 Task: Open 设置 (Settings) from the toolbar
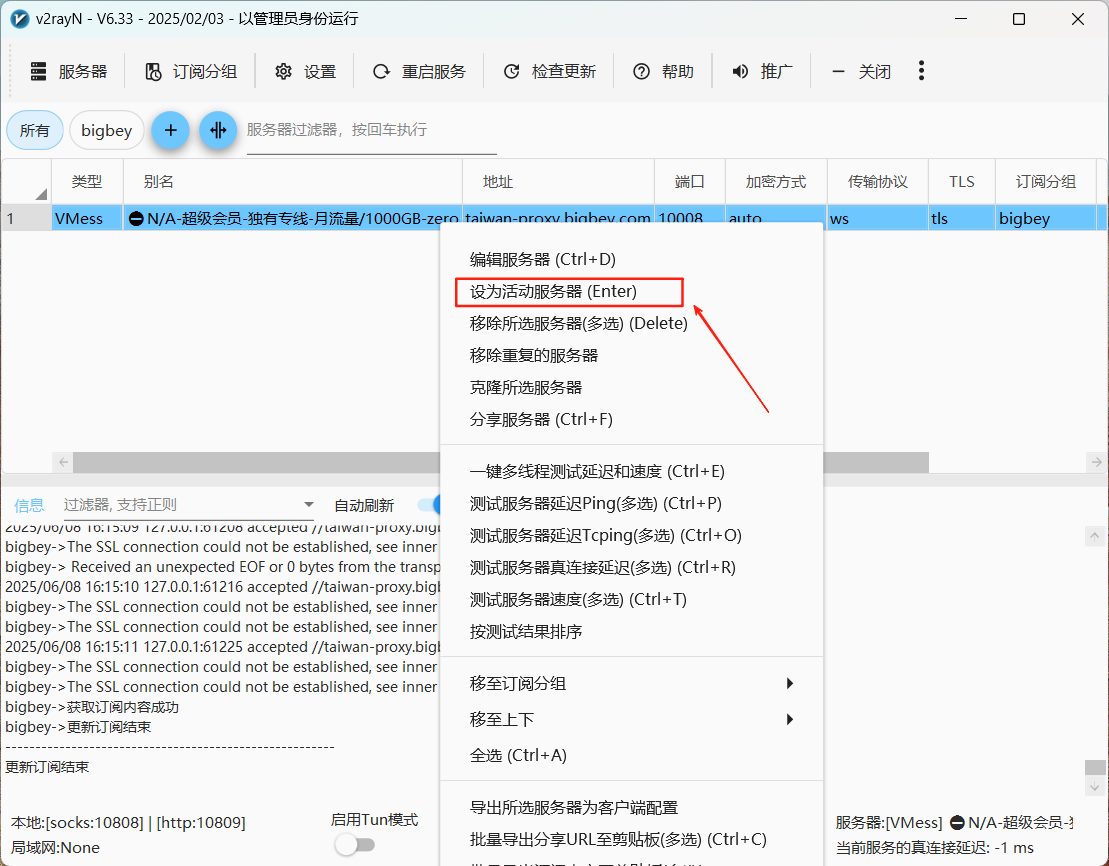[306, 72]
